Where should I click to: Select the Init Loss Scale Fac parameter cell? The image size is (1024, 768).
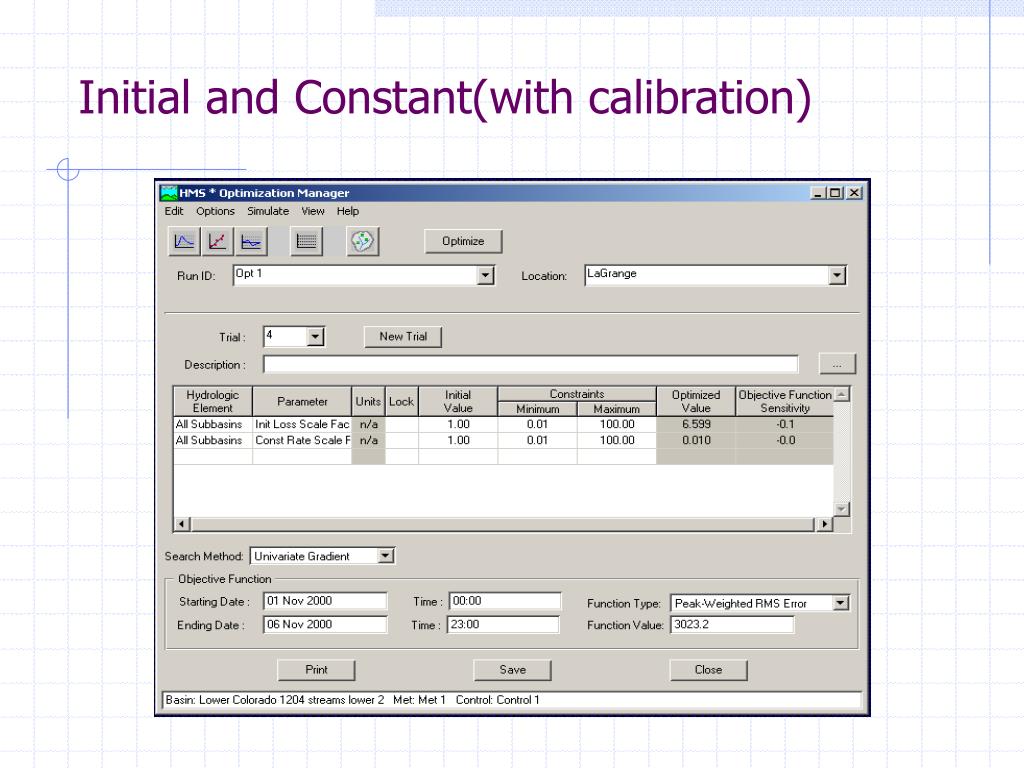(x=302, y=424)
